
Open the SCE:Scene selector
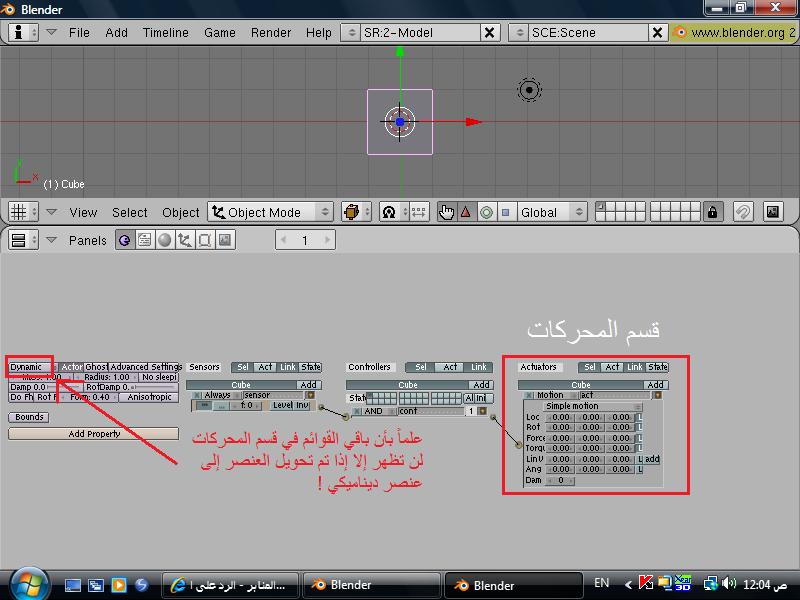tap(519, 33)
